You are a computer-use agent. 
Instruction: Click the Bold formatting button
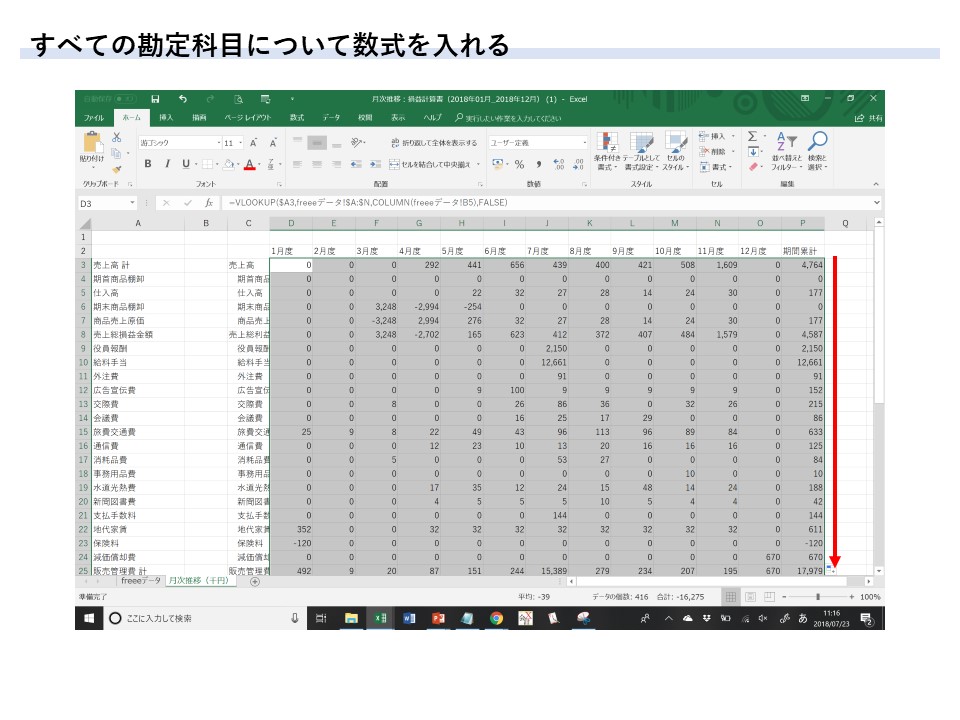[148, 164]
